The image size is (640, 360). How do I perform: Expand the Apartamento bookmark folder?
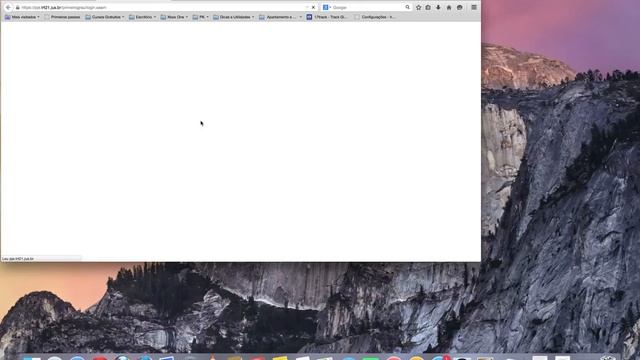[x=280, y=17]
